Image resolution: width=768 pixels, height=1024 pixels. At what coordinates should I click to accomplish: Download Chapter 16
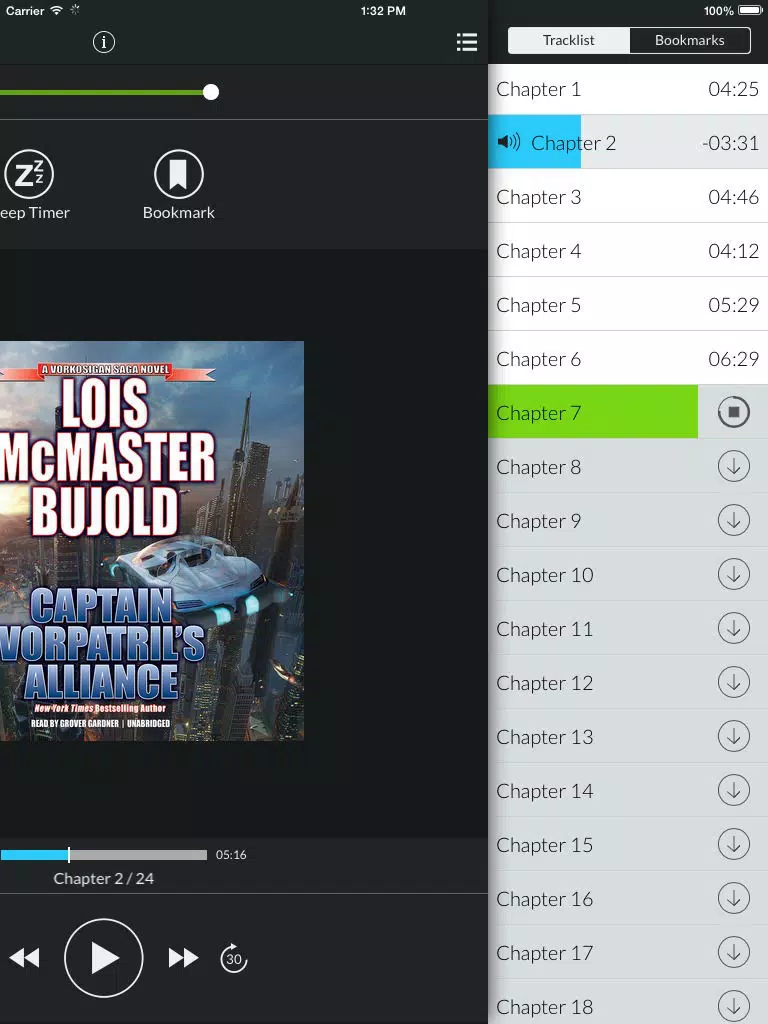(733, 899)
